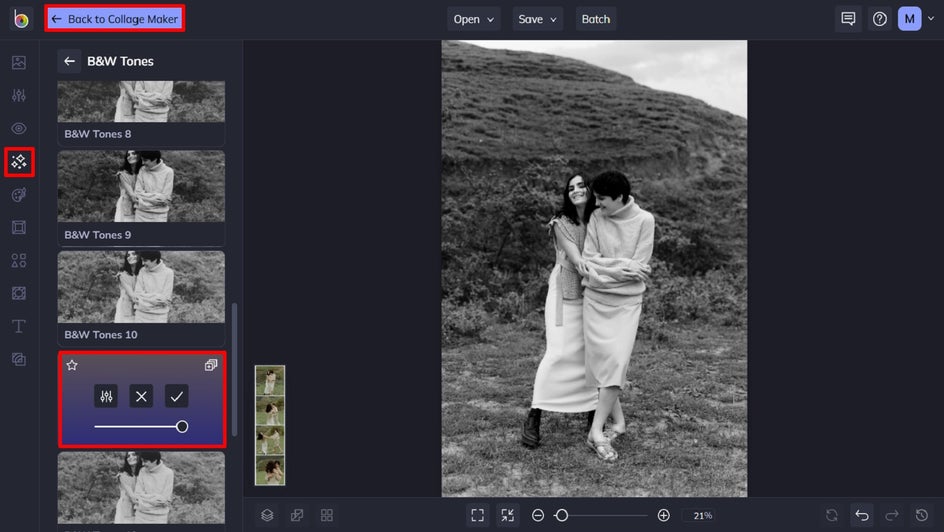944x532 pixels.
Task: Adjust the effect amount slider
Action: click(141, 427)
